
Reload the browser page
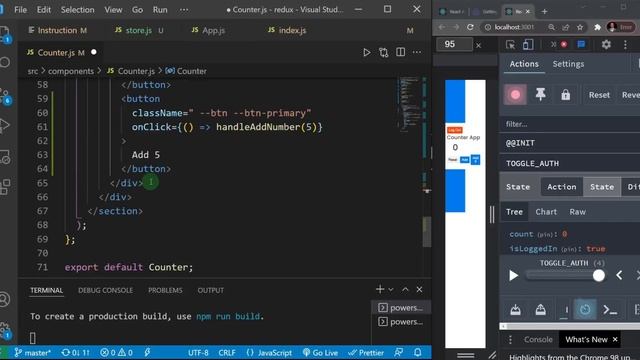click(x=470, y=27)
